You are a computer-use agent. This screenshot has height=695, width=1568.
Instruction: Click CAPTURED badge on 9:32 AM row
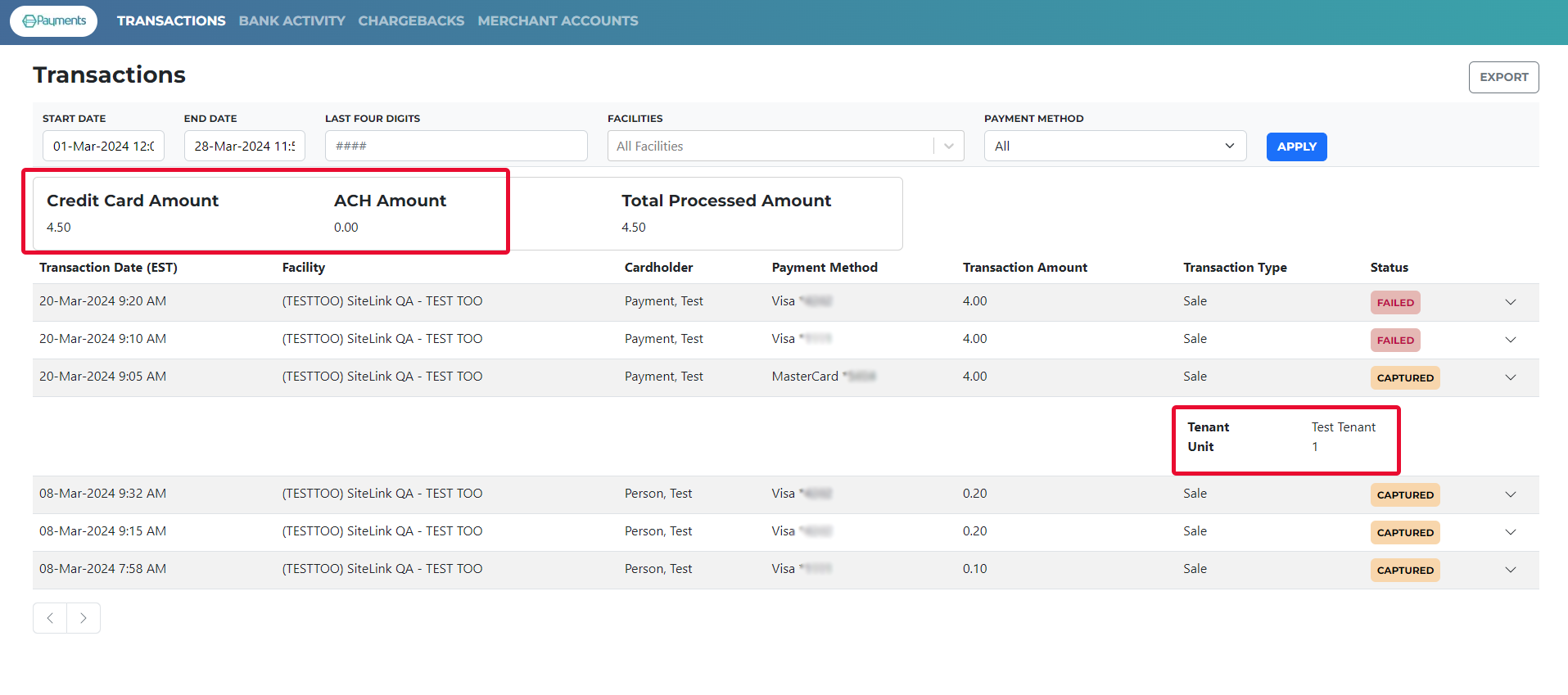pyautogui.click(x=1405, y=494)
